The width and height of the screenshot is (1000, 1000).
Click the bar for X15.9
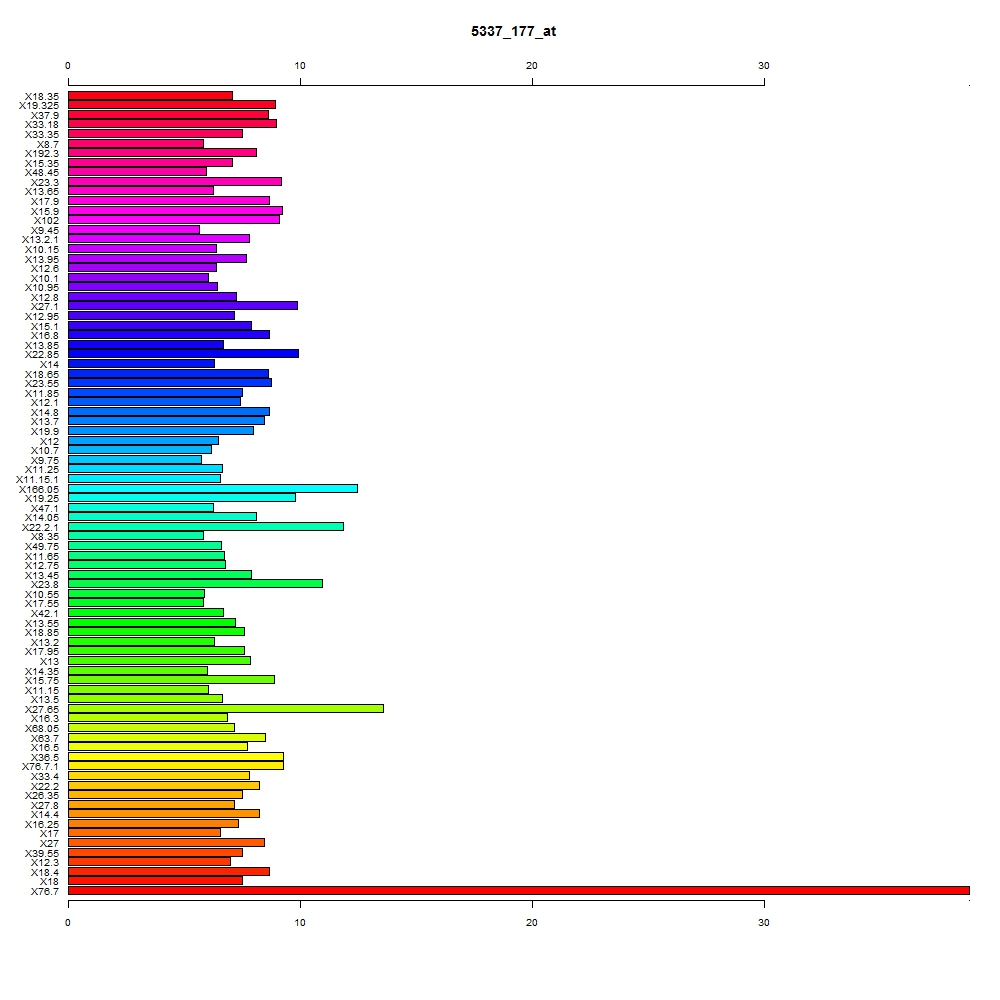point(175,210)
